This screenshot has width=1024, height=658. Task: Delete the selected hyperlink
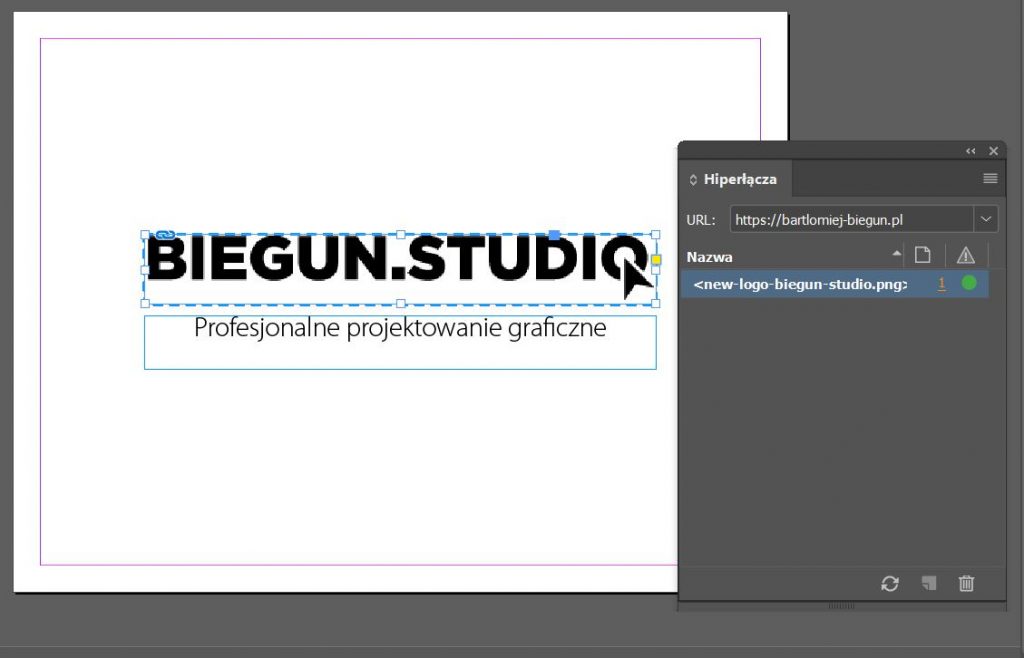966,583
